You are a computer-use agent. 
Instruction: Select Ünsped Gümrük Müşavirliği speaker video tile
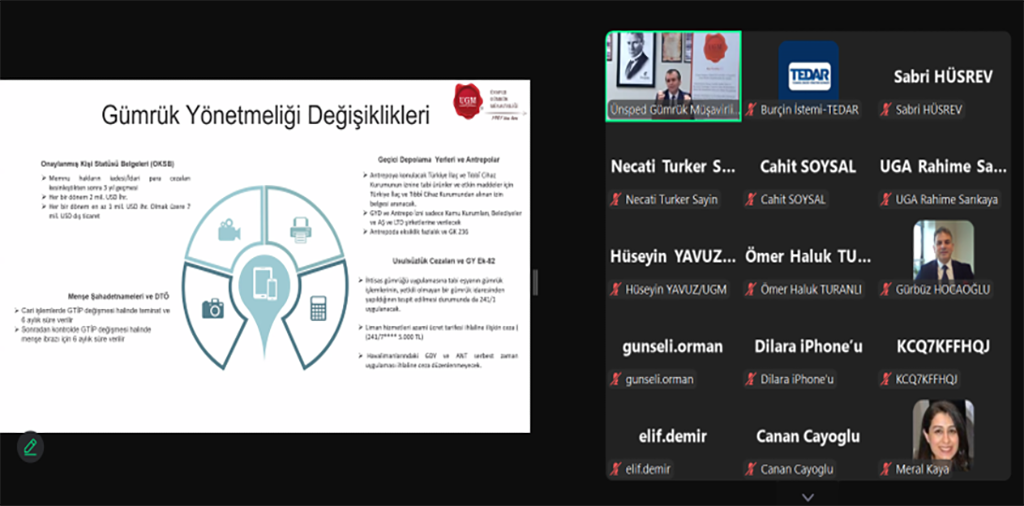pos(672,76)
